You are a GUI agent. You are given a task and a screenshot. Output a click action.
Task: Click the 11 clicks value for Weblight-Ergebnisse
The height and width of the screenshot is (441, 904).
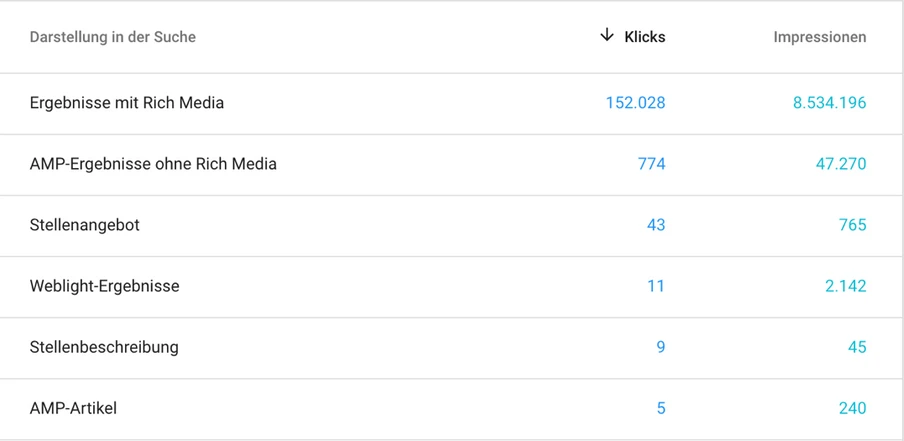click(655, 286)
